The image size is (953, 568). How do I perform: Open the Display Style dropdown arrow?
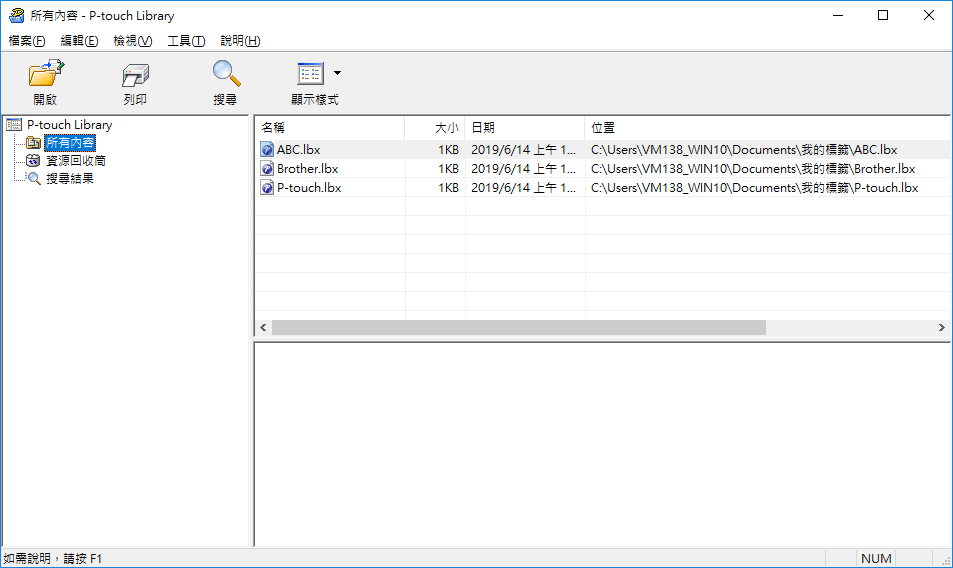[337, 73]
